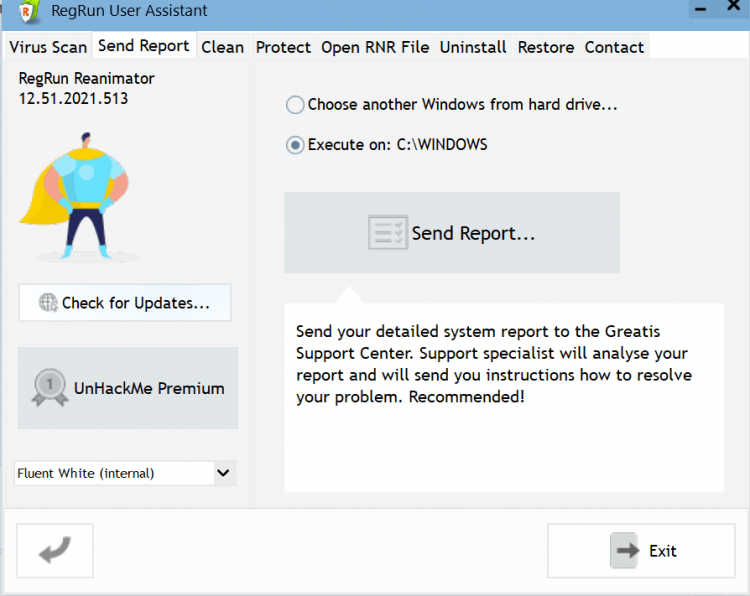
Task: Open the Clean tab
Action: (222, 47)
